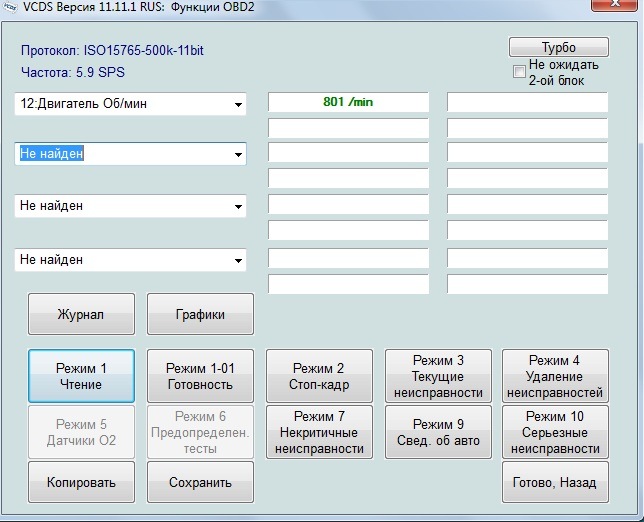
Task: Click the Копировать button
Action: [x=81, y=482]
